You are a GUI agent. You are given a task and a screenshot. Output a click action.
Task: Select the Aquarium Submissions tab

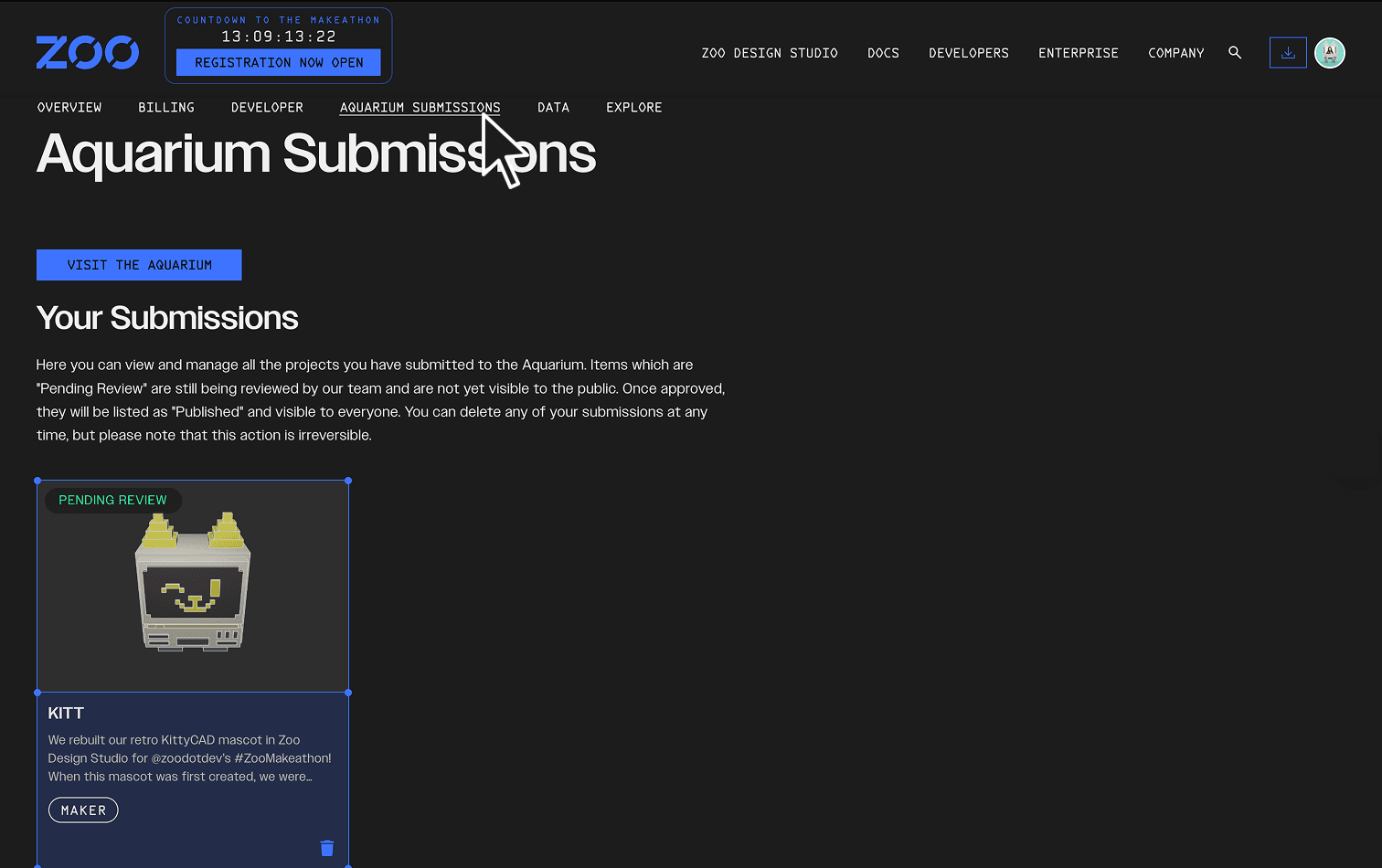coord(420,107)
